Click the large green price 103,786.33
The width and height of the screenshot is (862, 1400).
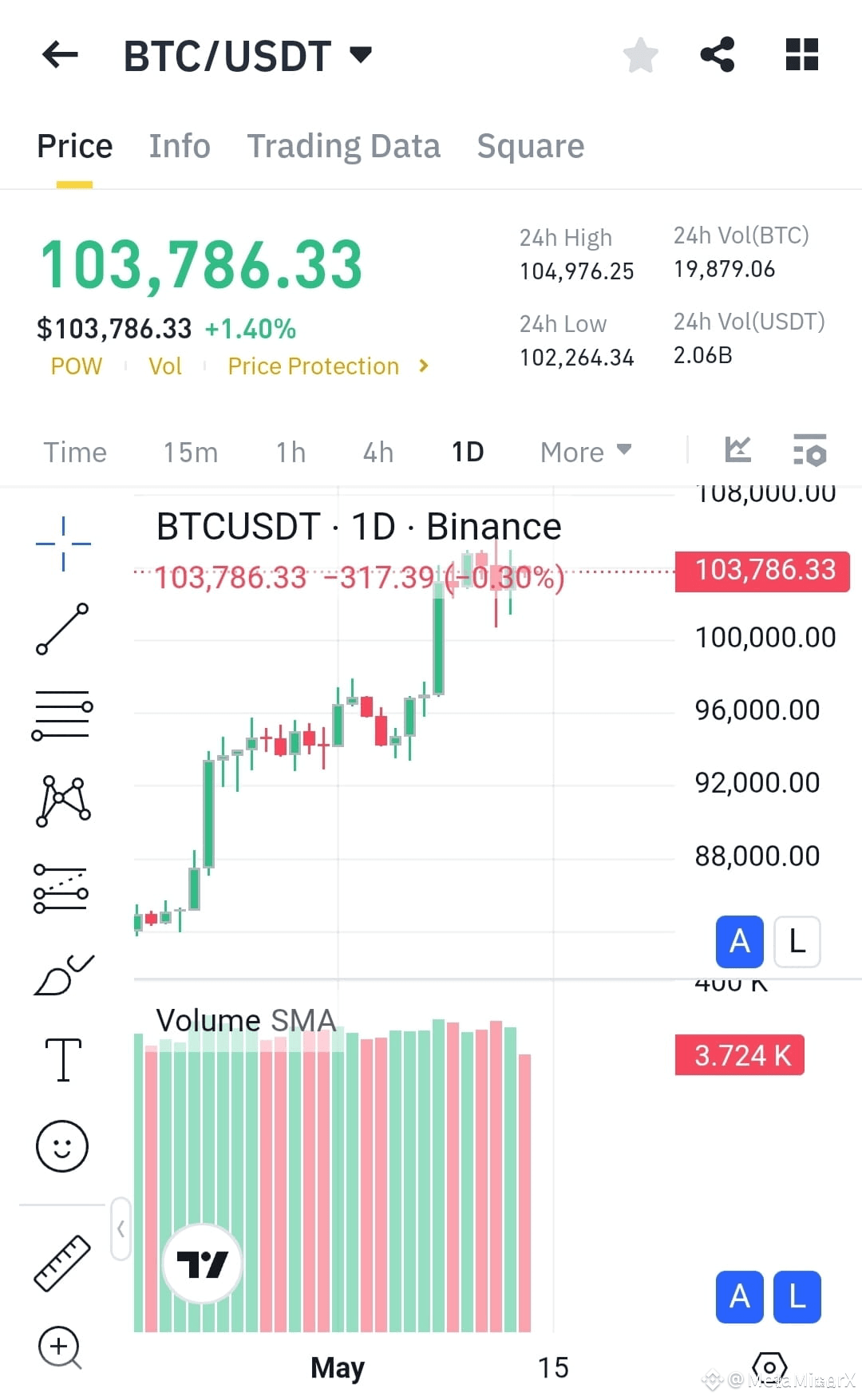coord(202,264)
